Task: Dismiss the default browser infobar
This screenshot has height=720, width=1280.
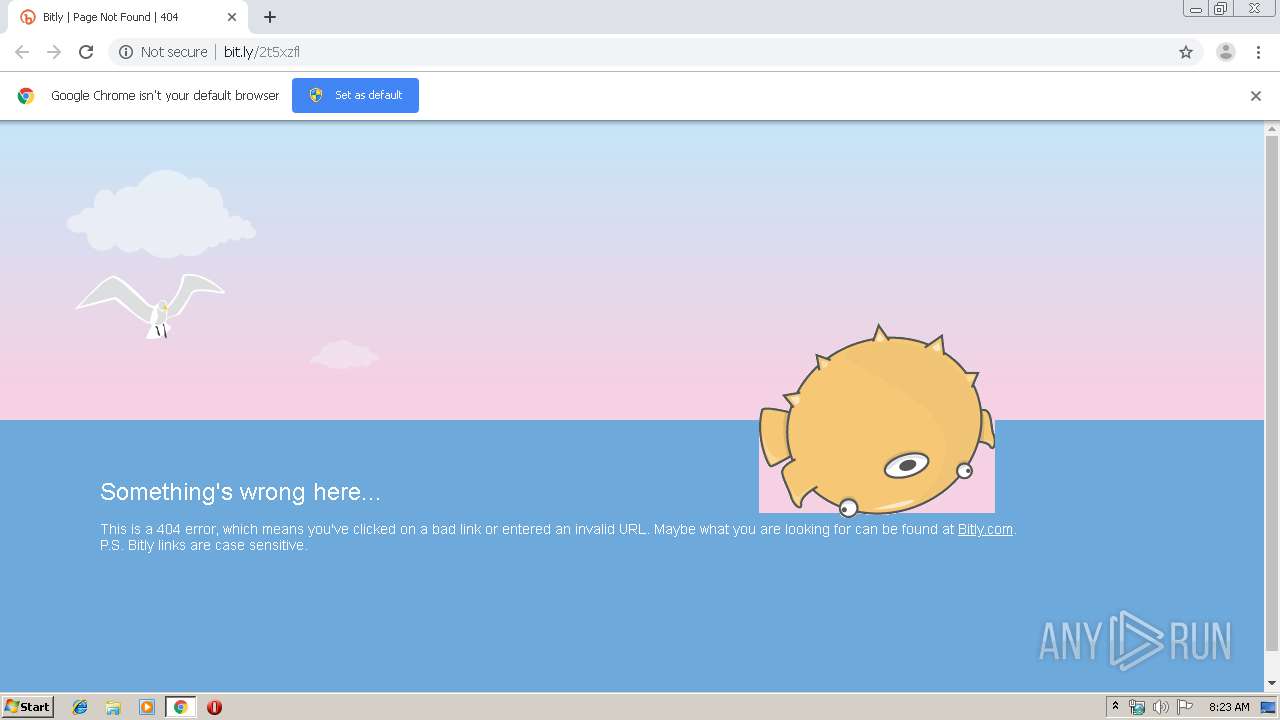Action: [1256, 96]
